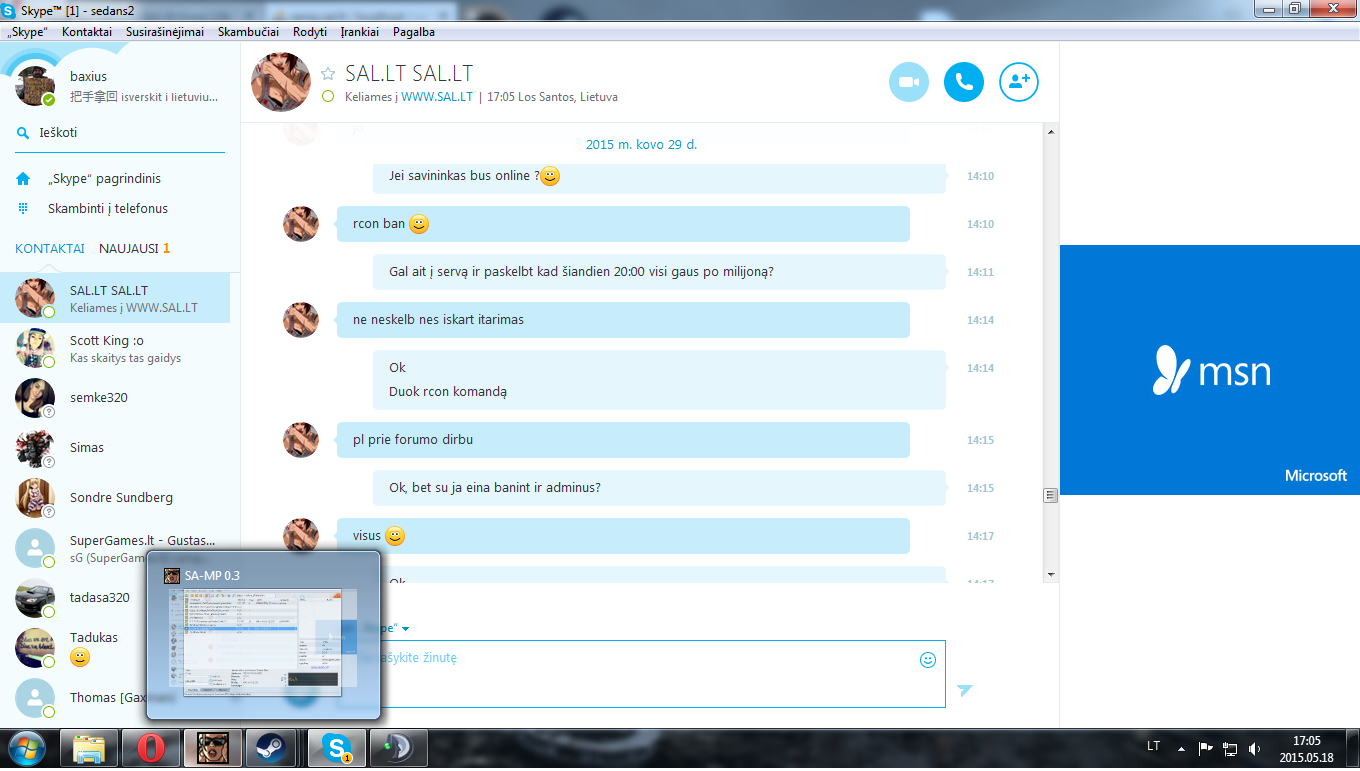Click Skambinti į telefonus
Screen dimensions: 1360x771
click(x=108, y=209)
